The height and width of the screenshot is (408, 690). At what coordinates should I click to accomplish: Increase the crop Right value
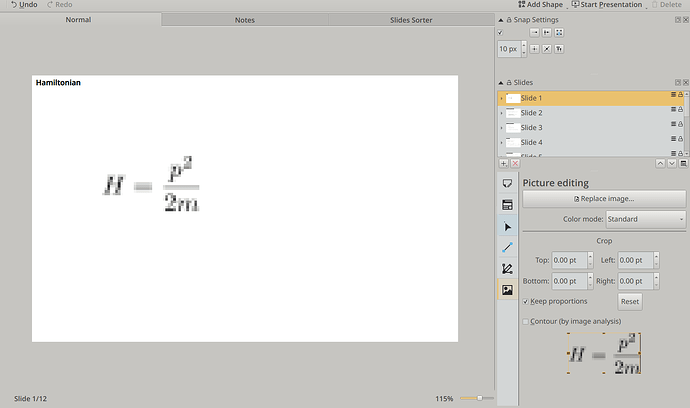tap(656, 277)
